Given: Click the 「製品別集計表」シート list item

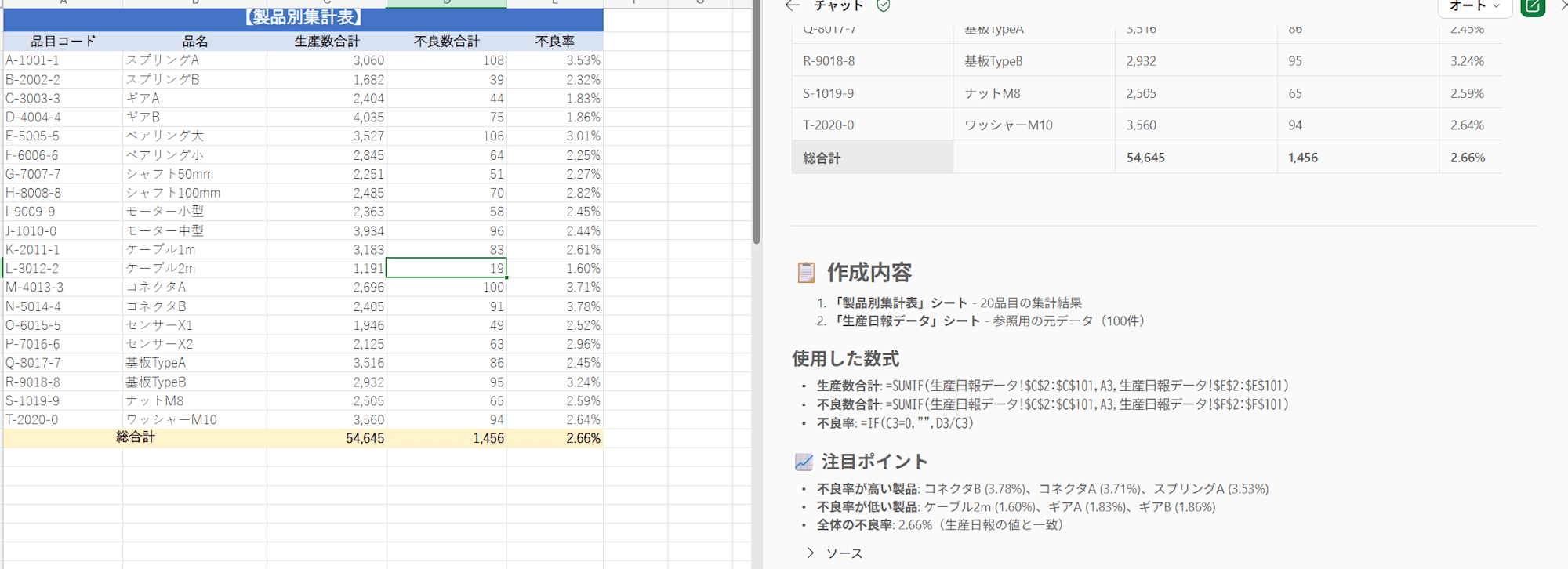Looking at the screenshot, I should pyautogui.click(x=956, y=303).
